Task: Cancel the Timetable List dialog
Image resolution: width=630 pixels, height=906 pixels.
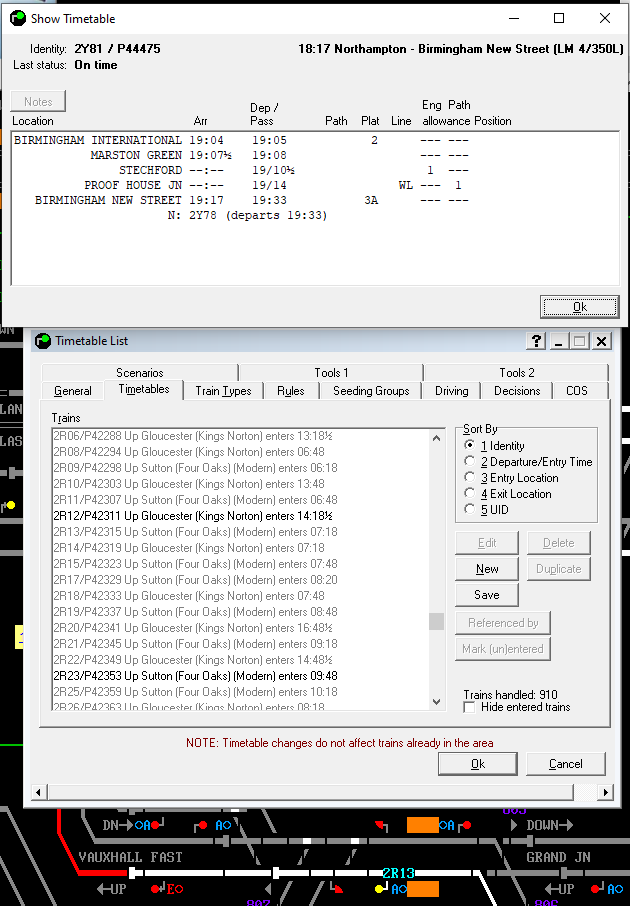Action: pyautogui.click(x=566, y=764)
